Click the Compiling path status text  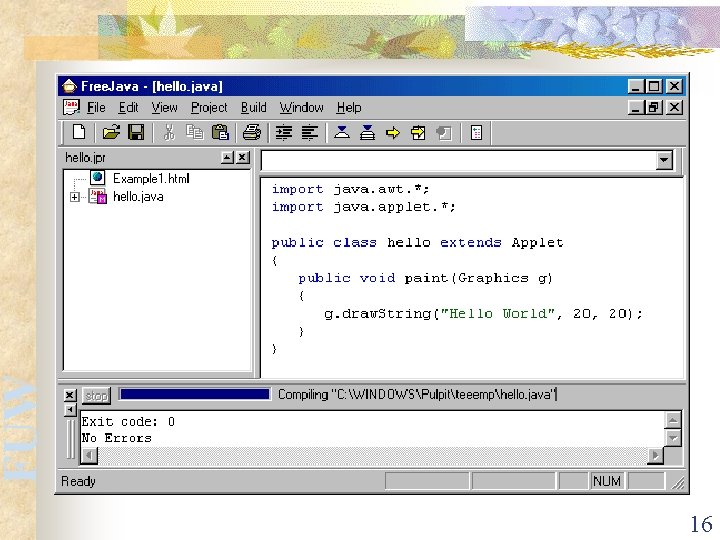pos(417,394)
